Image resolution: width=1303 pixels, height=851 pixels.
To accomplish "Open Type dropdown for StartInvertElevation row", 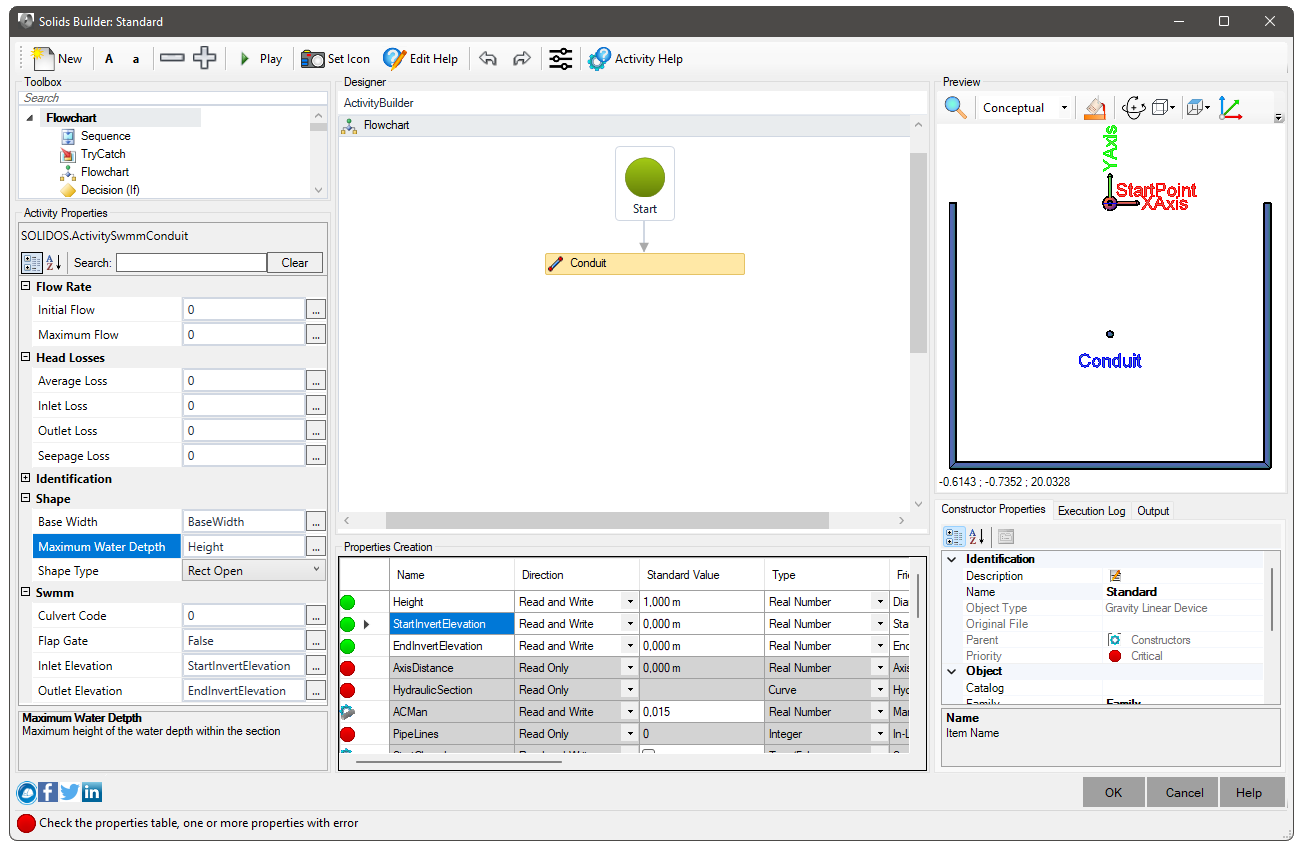I will tap(880, 624).
